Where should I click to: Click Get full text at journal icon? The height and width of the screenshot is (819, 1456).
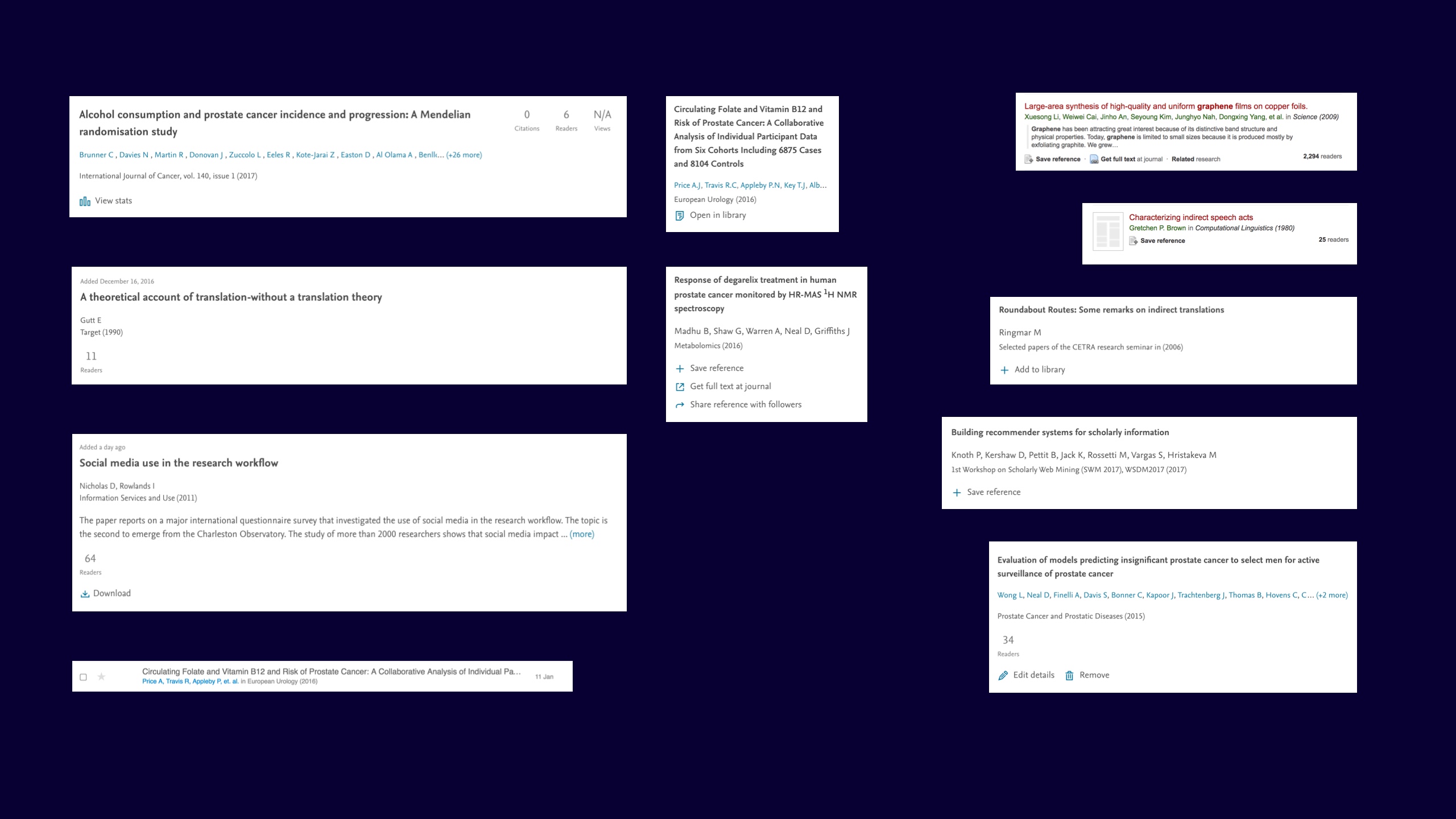[680, 386]
